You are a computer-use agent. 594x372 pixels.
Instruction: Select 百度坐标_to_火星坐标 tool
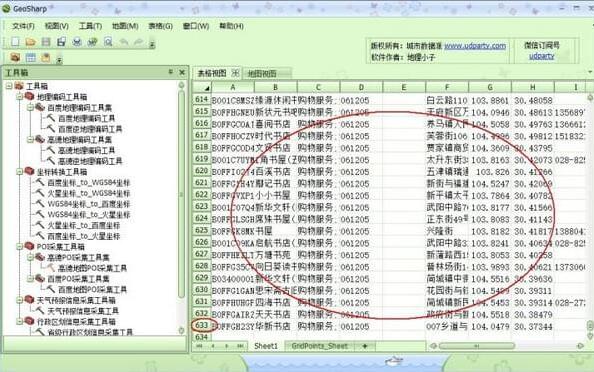[83, 236]
